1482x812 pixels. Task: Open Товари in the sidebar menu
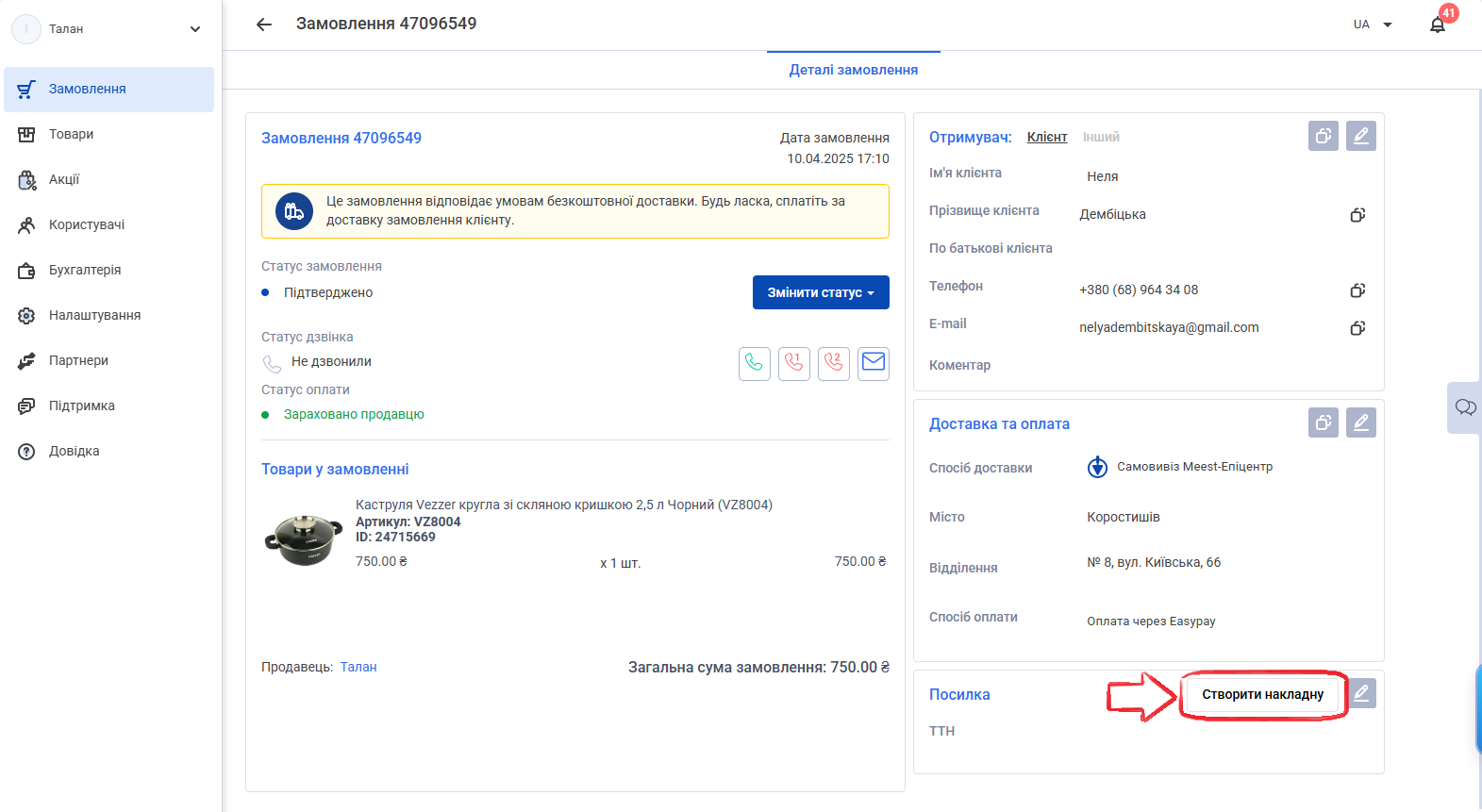click(x=109, y=134)
